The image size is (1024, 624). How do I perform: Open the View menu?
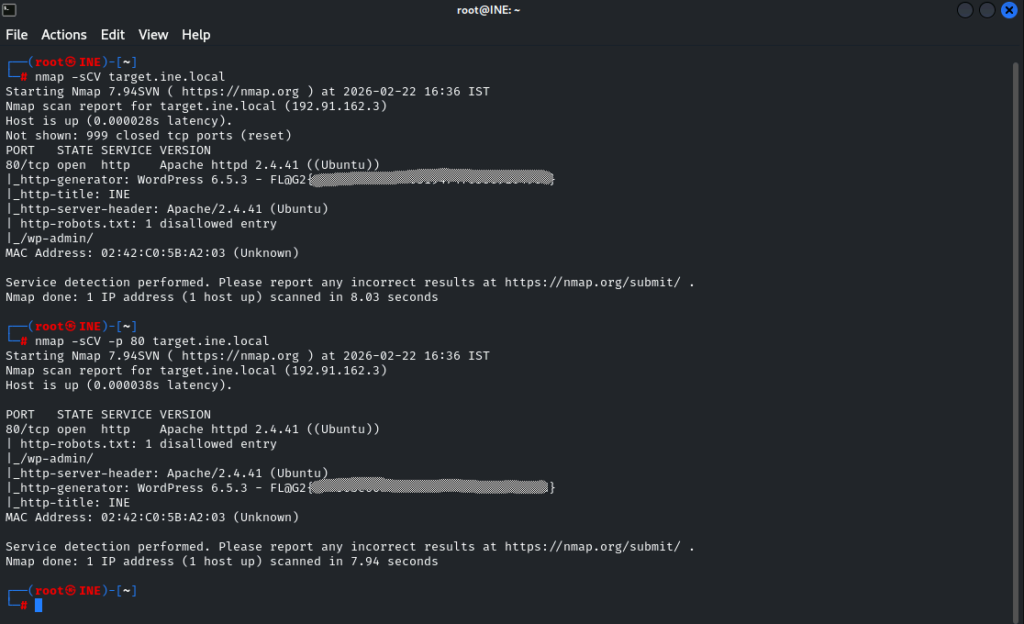tap(153, 35)
